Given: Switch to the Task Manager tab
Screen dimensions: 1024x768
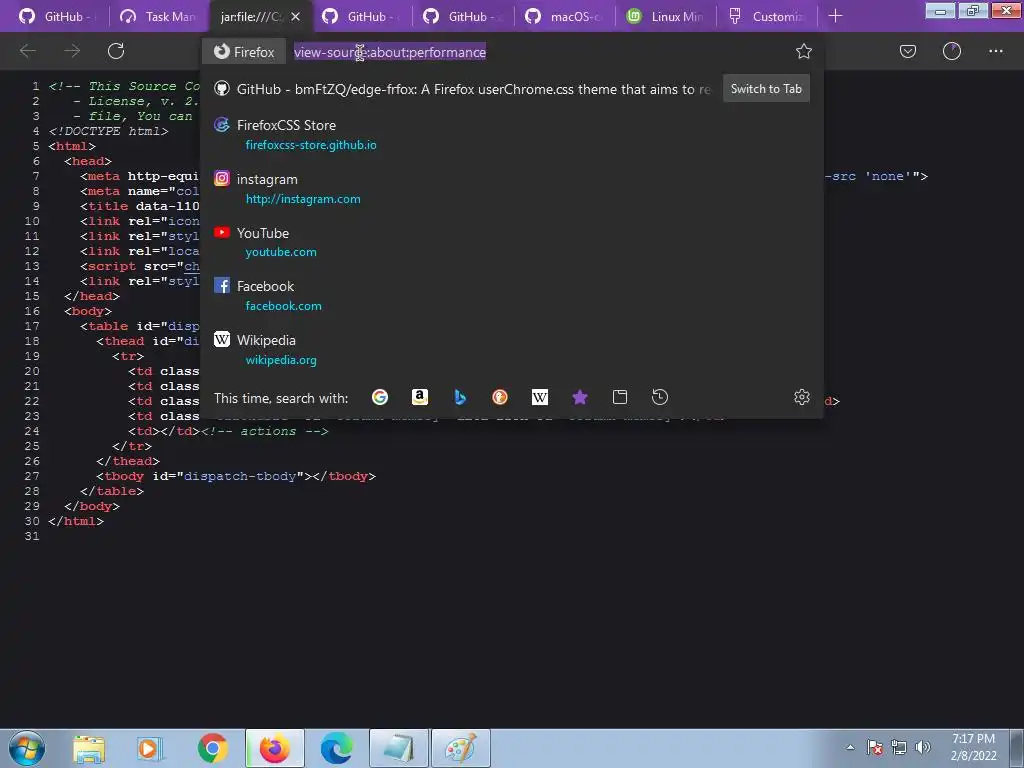Looking at the screenshot, I should coord(159,16).
